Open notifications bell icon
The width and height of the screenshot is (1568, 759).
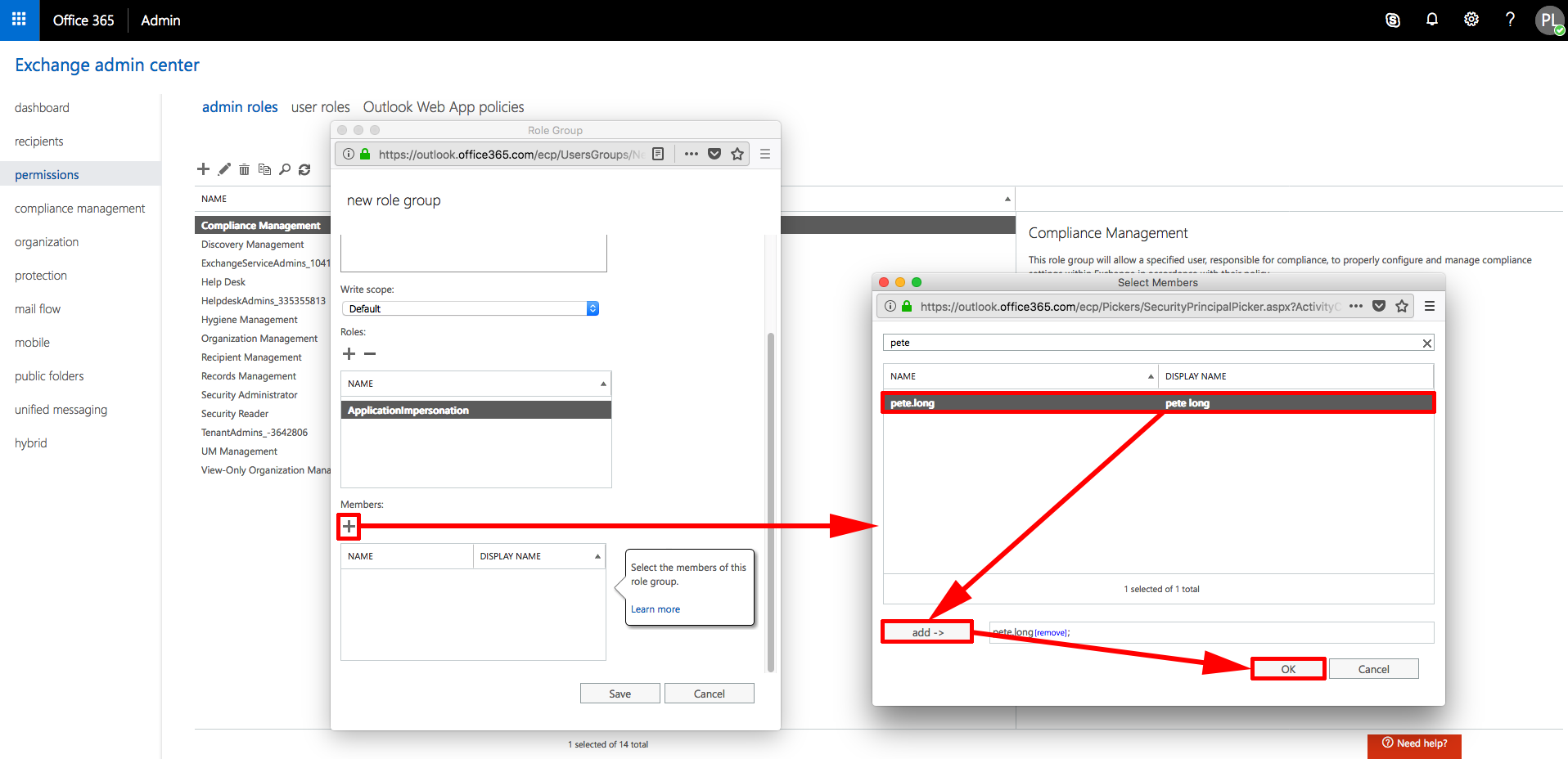(1432, 20)
